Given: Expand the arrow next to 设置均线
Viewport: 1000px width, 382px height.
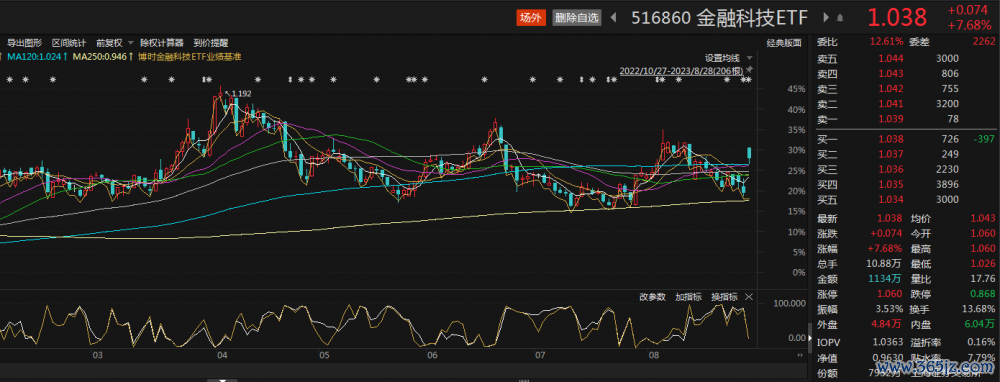Looking at the screenshot, I should [749, 57].
